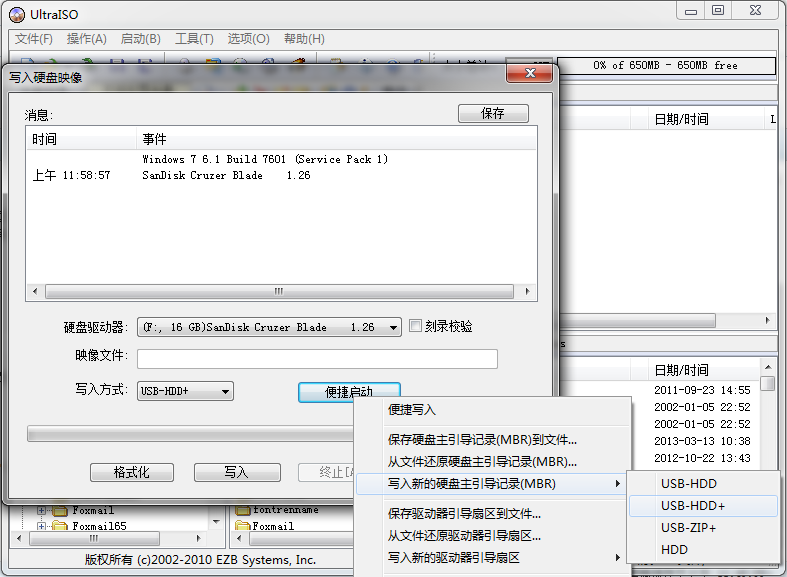Click tree pane scroll-down arrow

point(216,522)
